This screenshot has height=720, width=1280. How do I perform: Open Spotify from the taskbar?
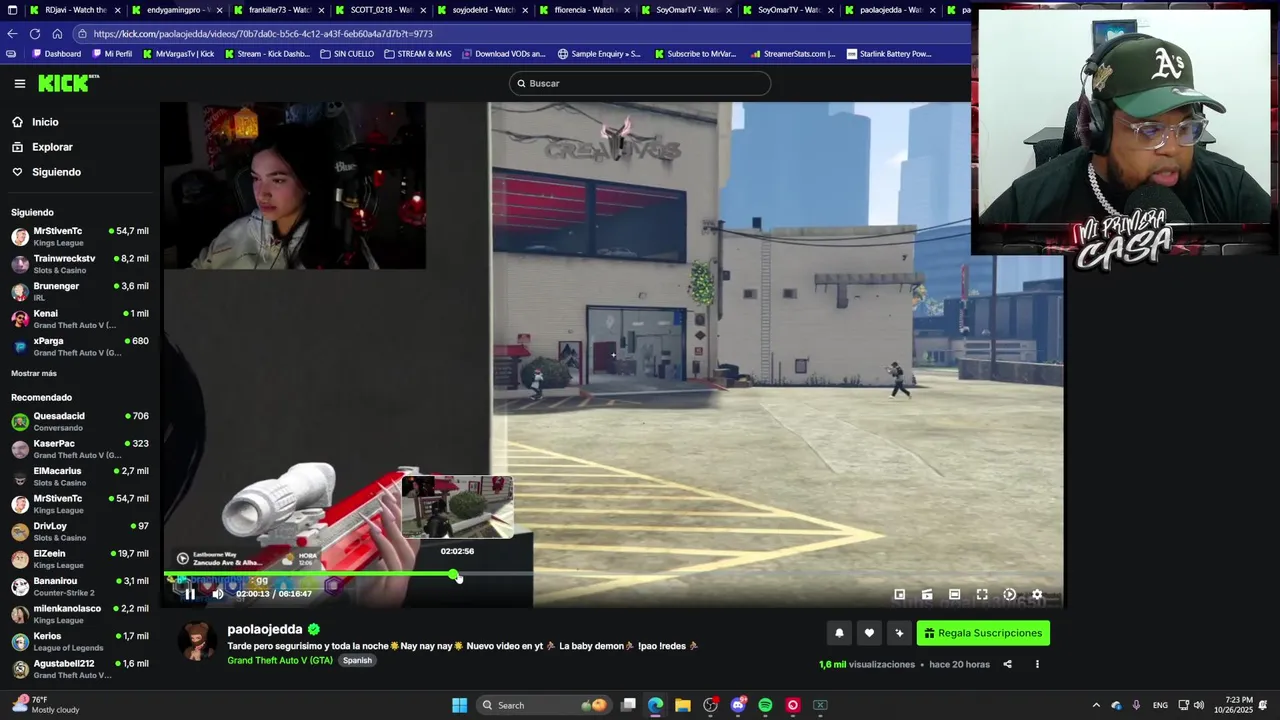(x=765, y=705)
